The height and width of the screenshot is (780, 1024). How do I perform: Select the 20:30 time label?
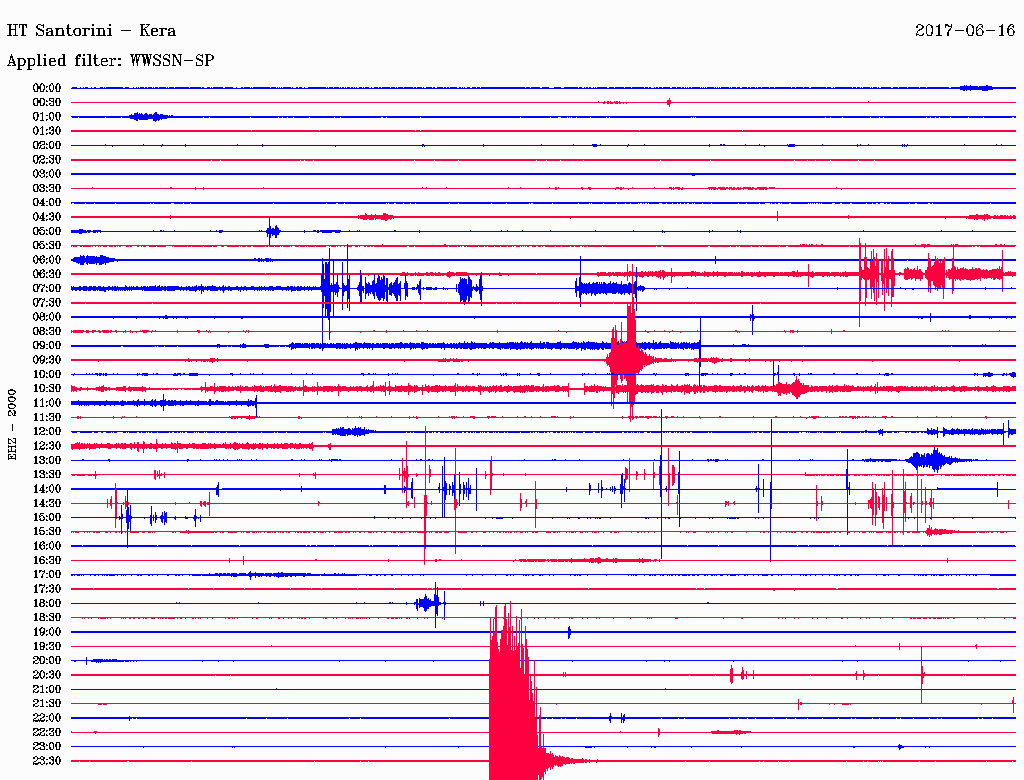point(47,675)
